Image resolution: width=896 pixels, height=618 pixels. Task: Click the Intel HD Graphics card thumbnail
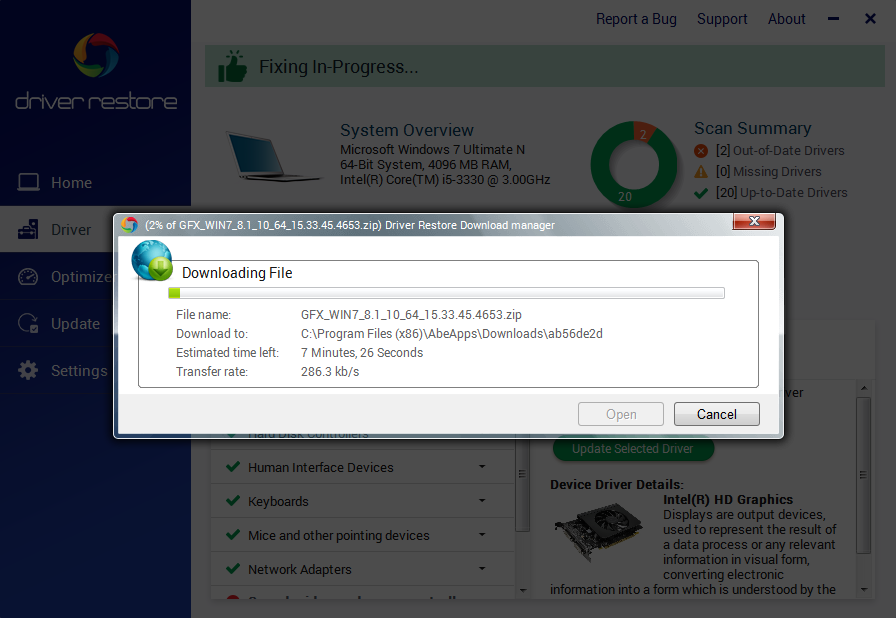[x=594, y=533]
